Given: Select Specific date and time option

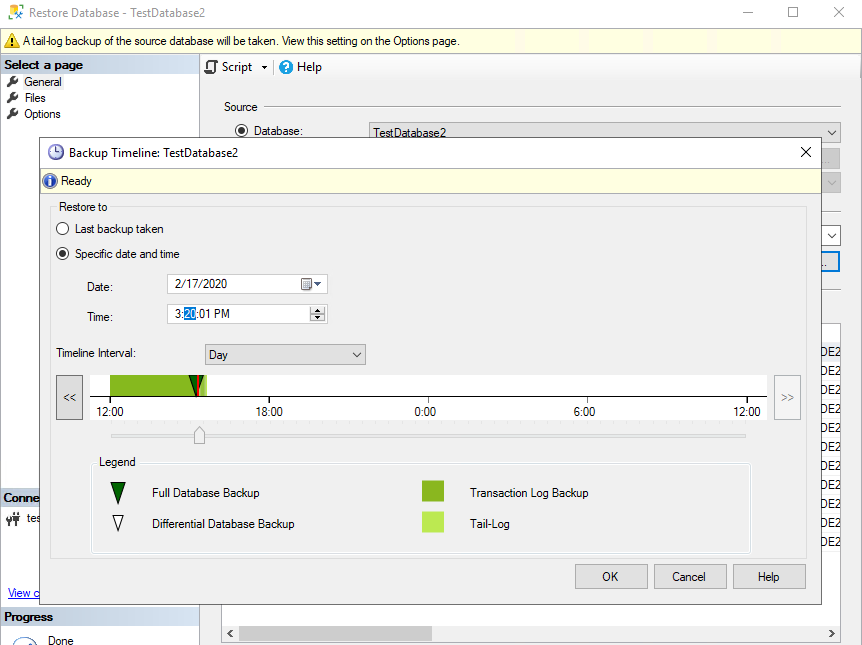Looking at the screenshot, I should 63,254.
